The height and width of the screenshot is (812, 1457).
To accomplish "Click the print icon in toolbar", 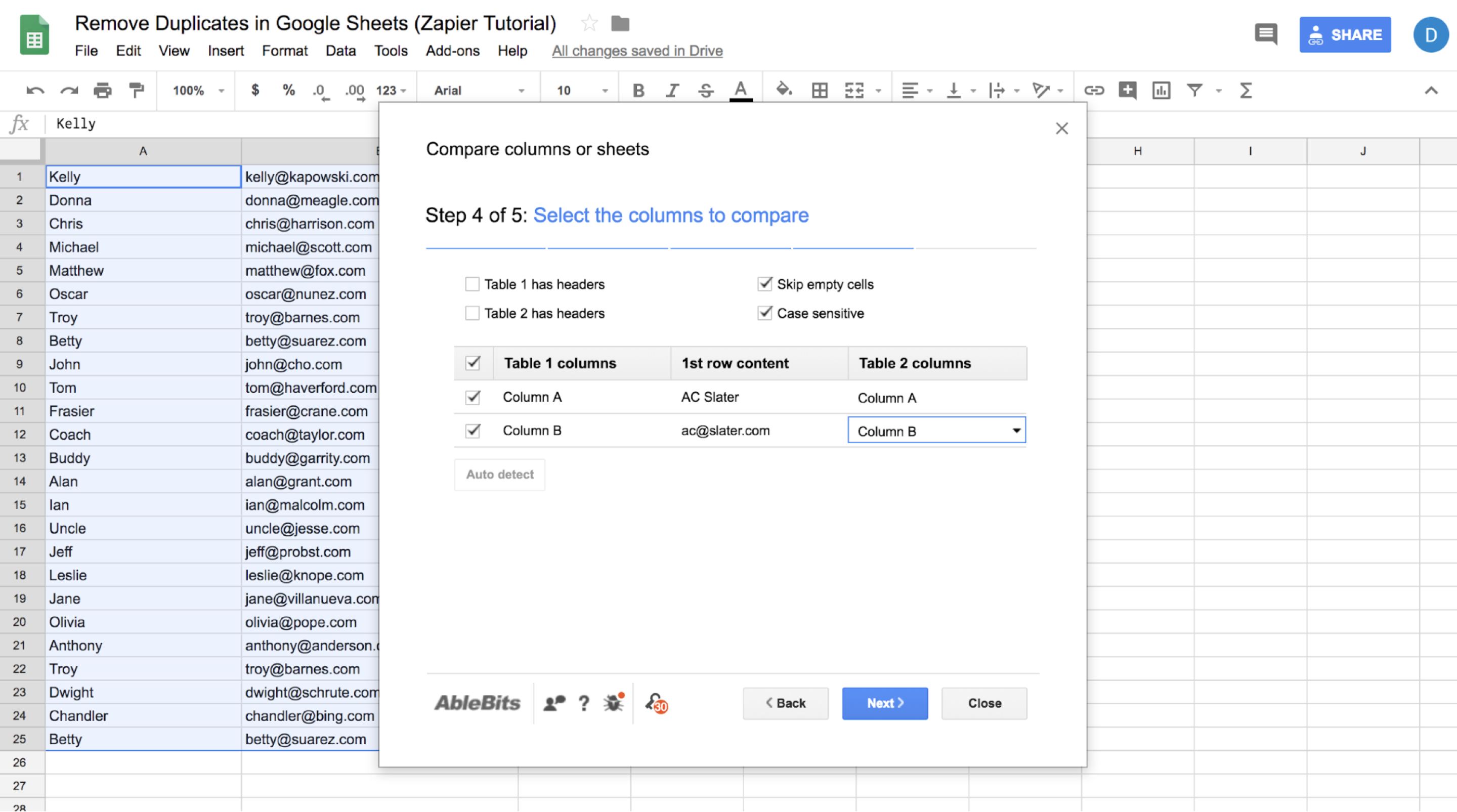I will tap(102, 91).
